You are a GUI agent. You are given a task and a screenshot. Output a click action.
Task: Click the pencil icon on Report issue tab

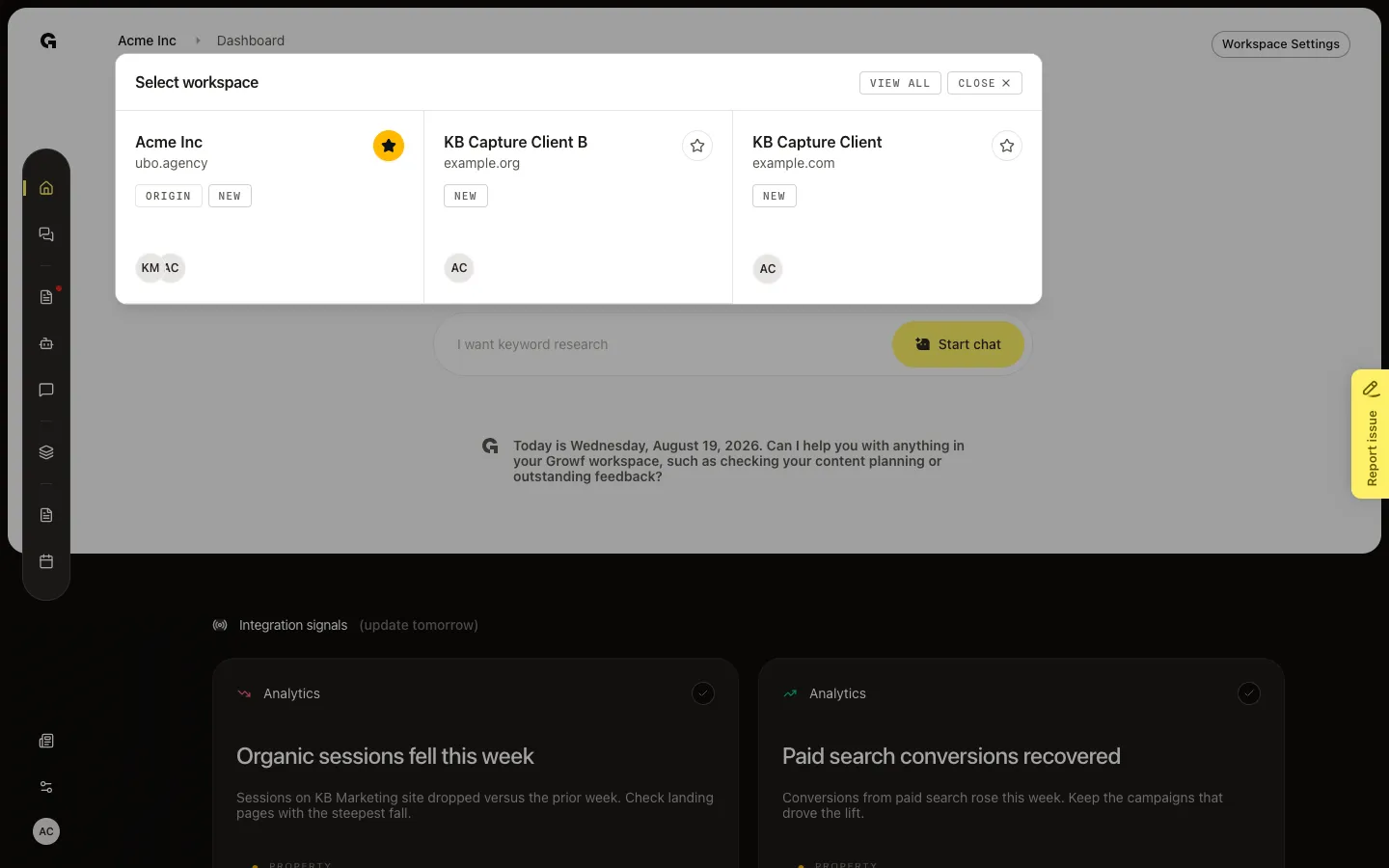pos(1371,389)
